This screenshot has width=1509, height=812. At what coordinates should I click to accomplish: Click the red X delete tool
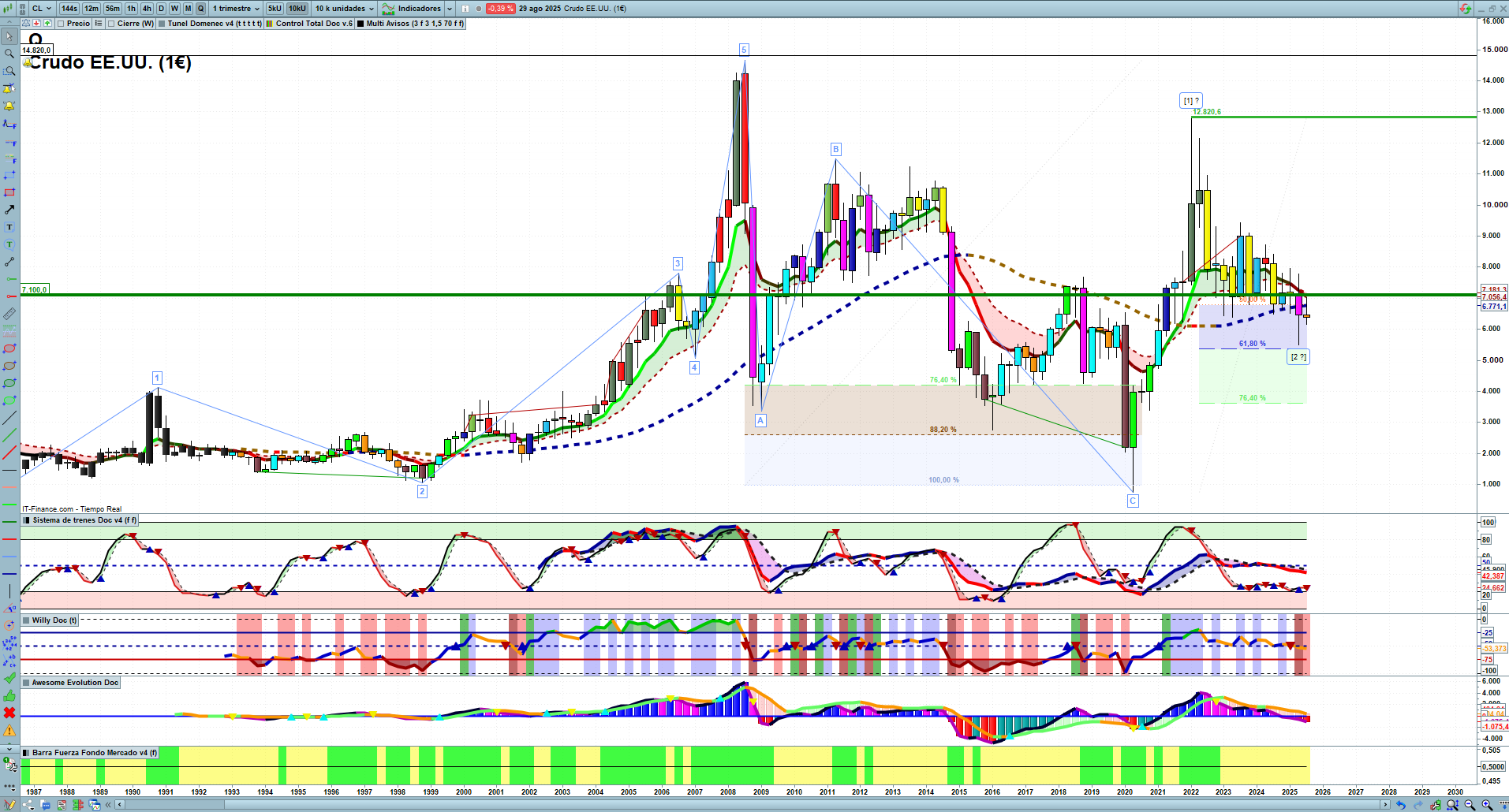tap(9, 713)
